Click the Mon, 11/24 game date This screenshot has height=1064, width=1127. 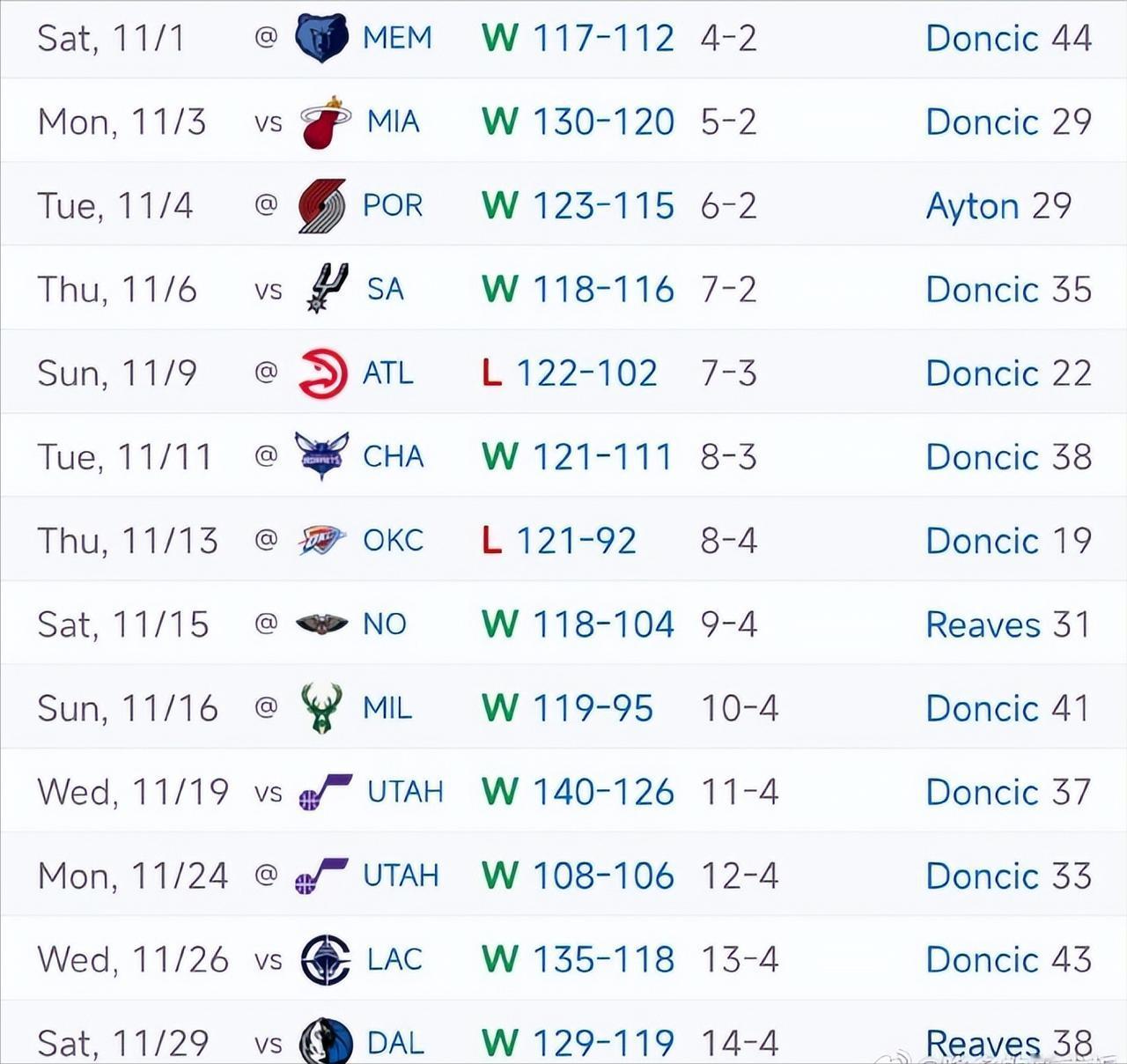coord(132,876)
